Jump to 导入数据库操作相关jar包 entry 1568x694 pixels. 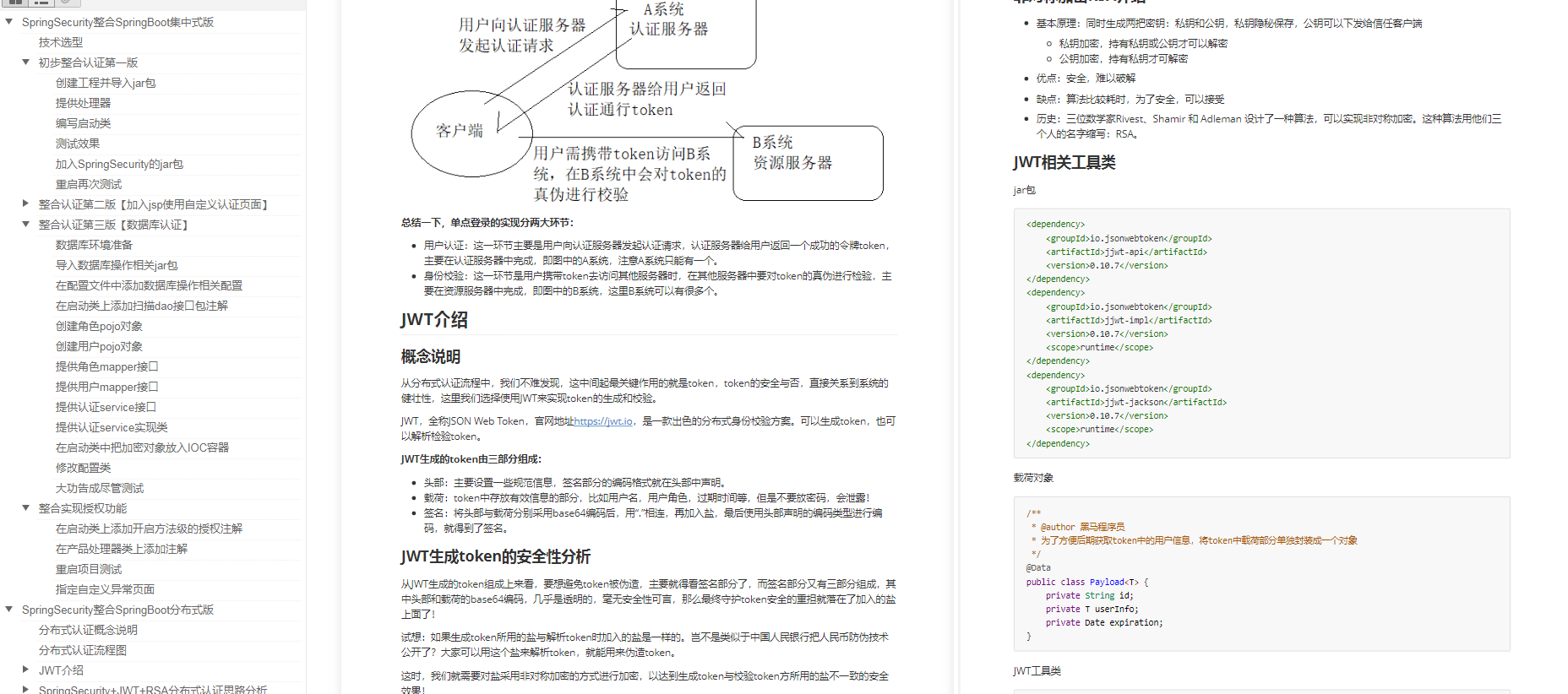tap(117, 265)
